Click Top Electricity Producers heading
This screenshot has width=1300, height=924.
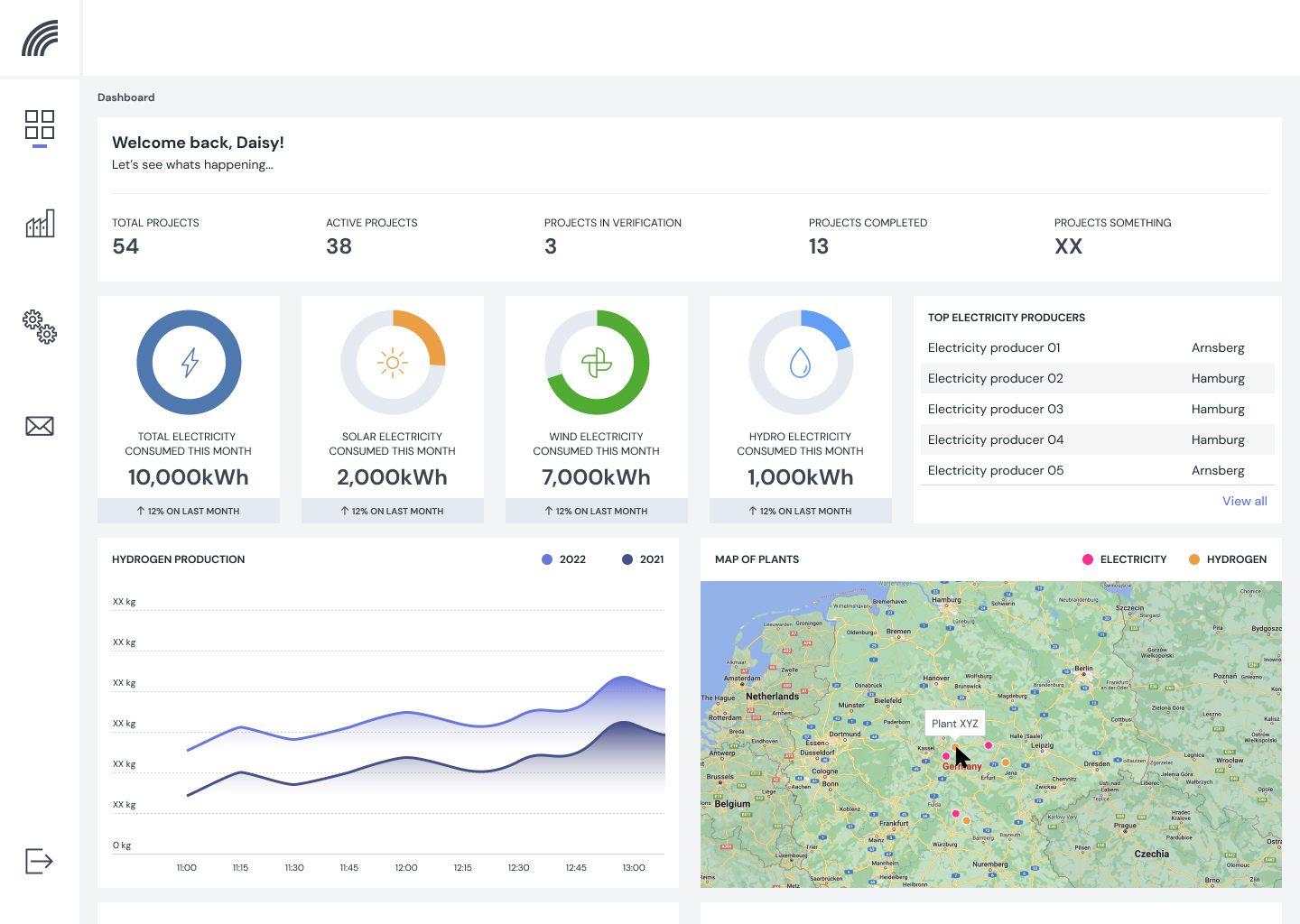coord(1007,318)
